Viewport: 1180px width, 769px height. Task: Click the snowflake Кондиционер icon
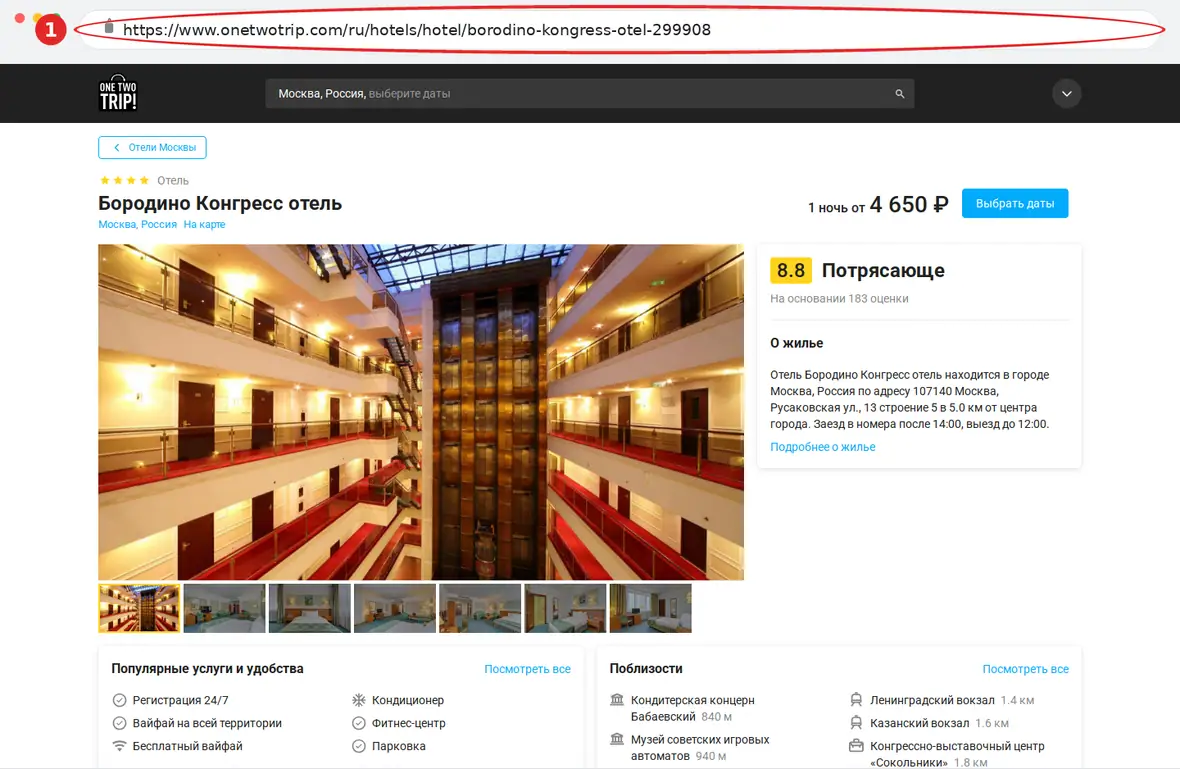[x=359, y=701]
